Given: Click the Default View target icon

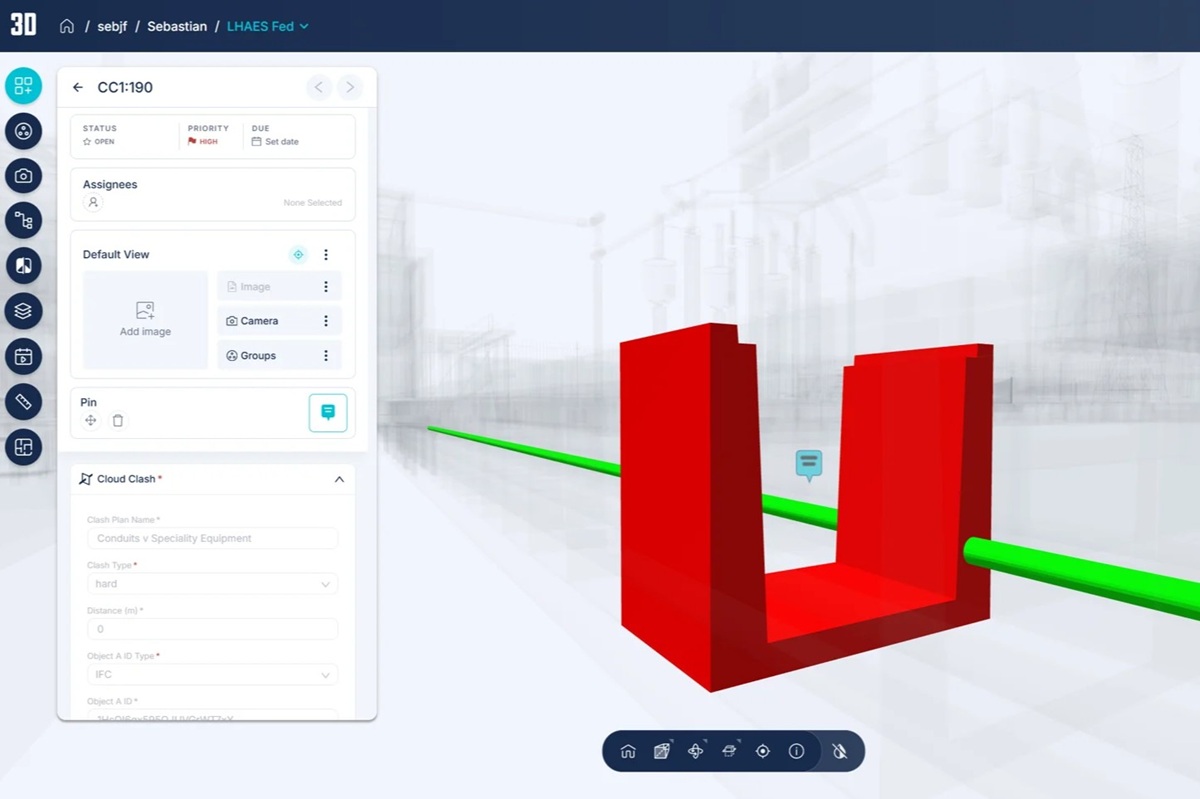Looking at the screenshot, I should click(298, 255).
